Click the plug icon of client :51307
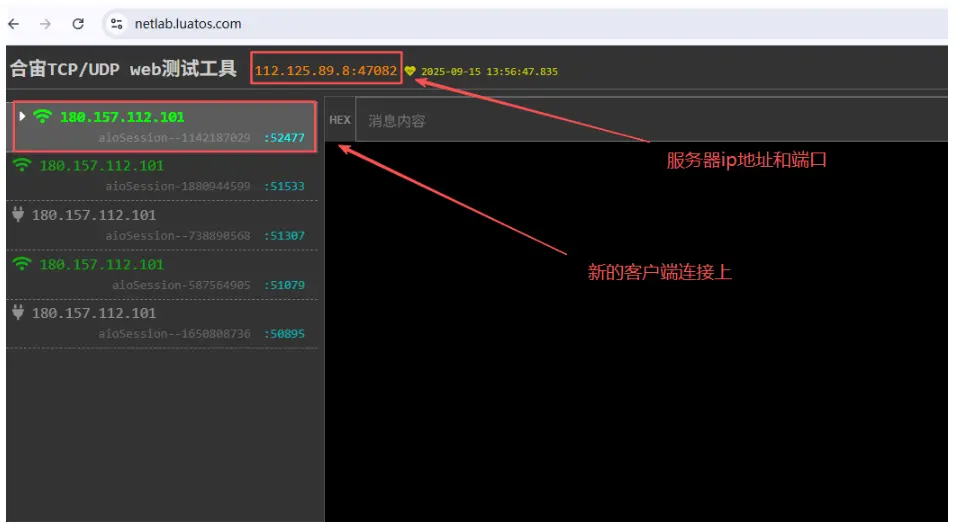Screen dimensions: 956x530 [18, 214]
